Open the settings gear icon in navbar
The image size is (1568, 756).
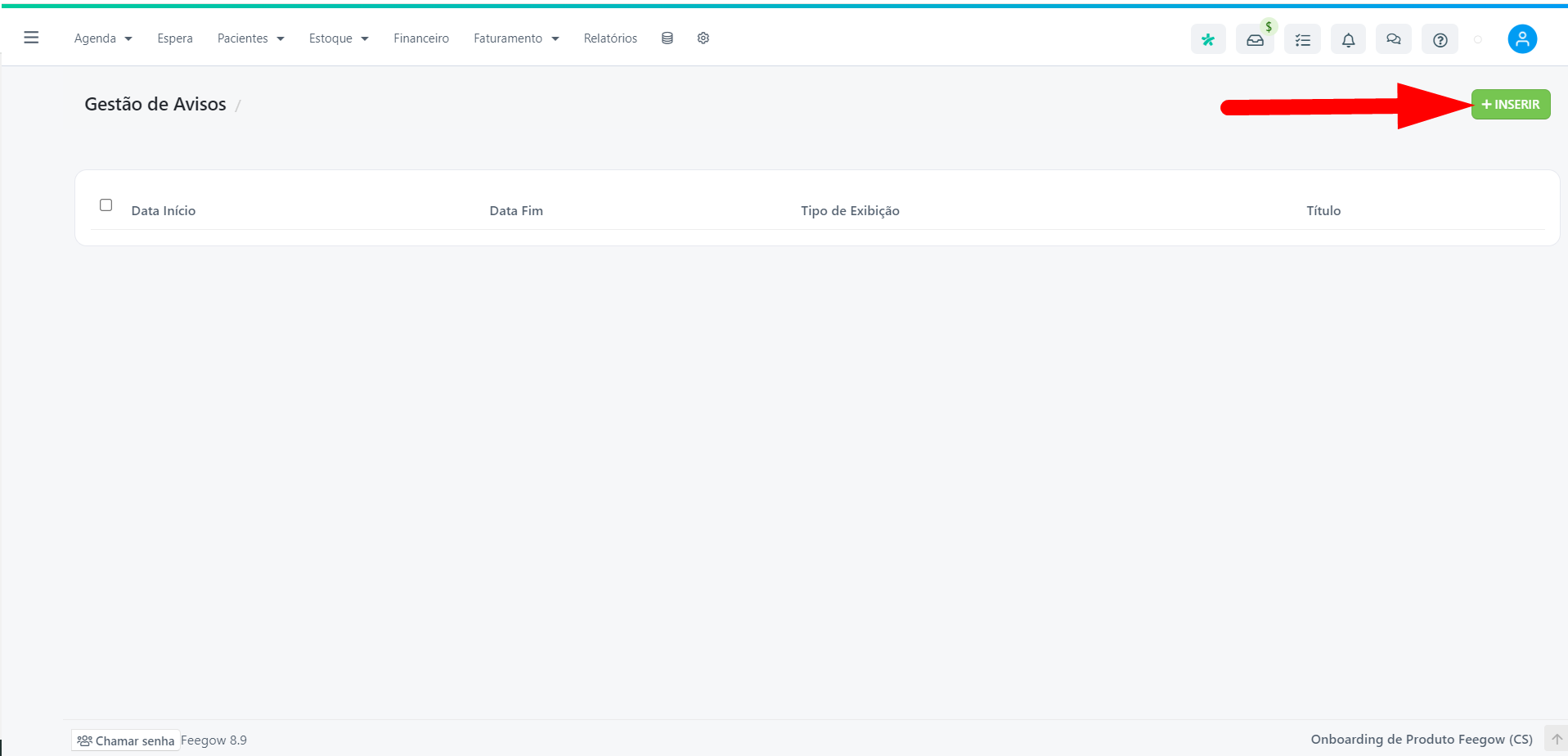(703, 38)
